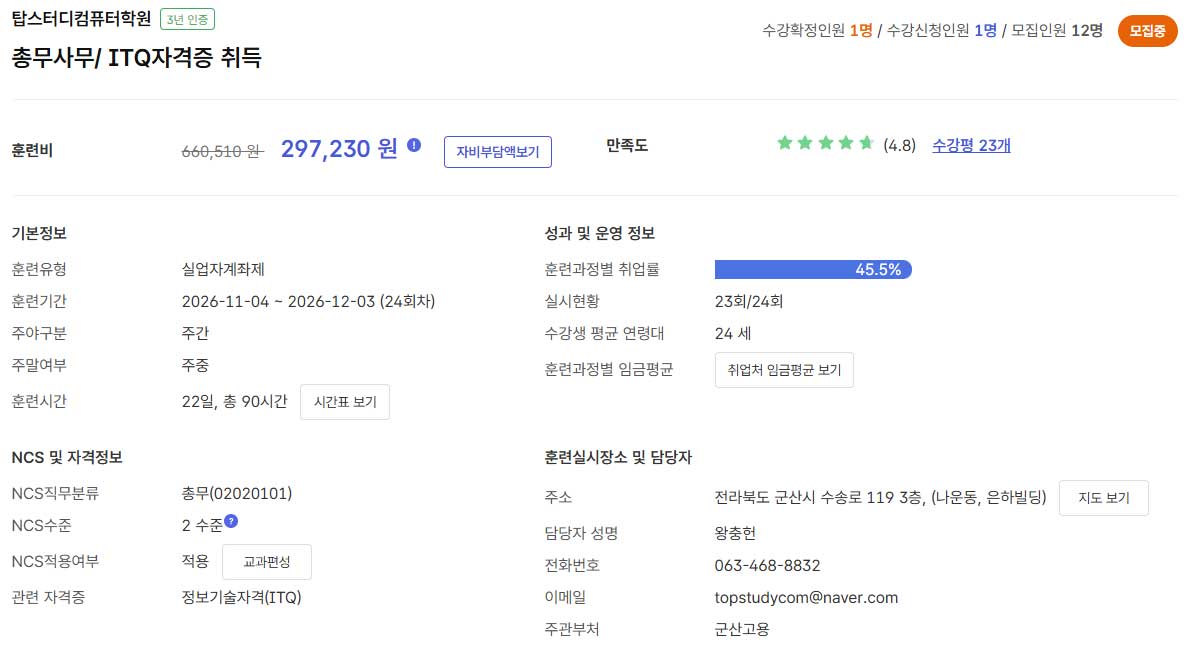
Task: Click the NCS code 총무(02020101)
Action: (x=237, y=493)
